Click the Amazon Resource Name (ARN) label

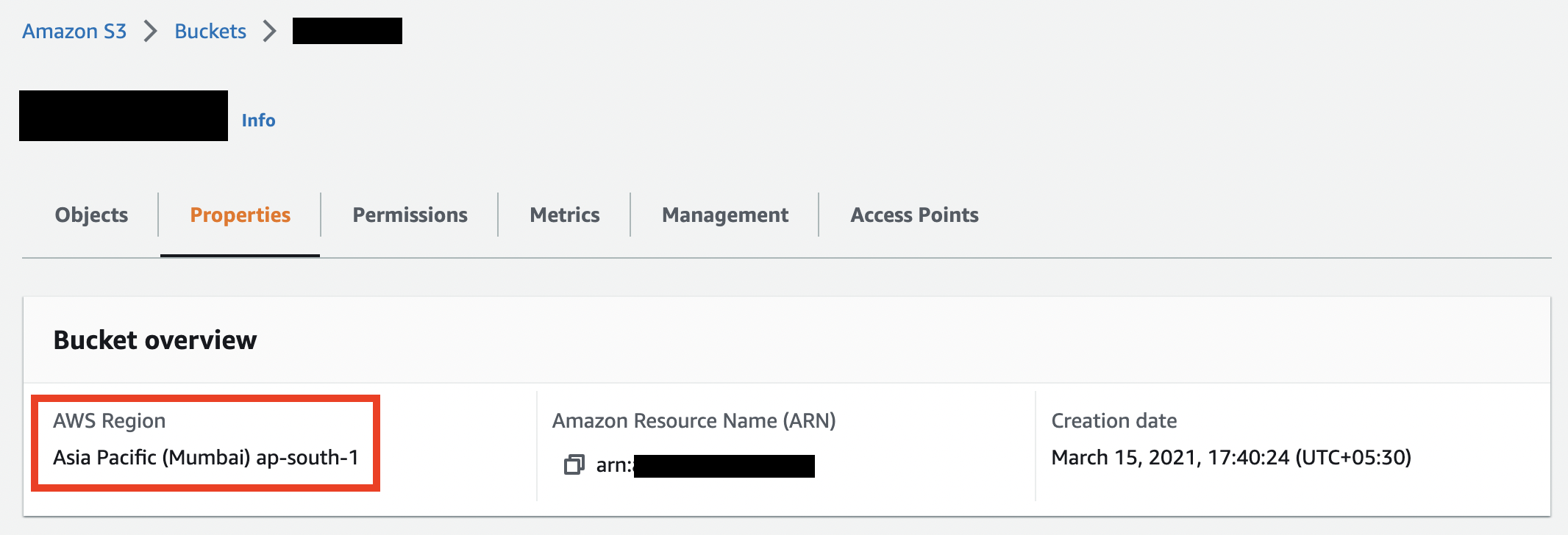694,420
